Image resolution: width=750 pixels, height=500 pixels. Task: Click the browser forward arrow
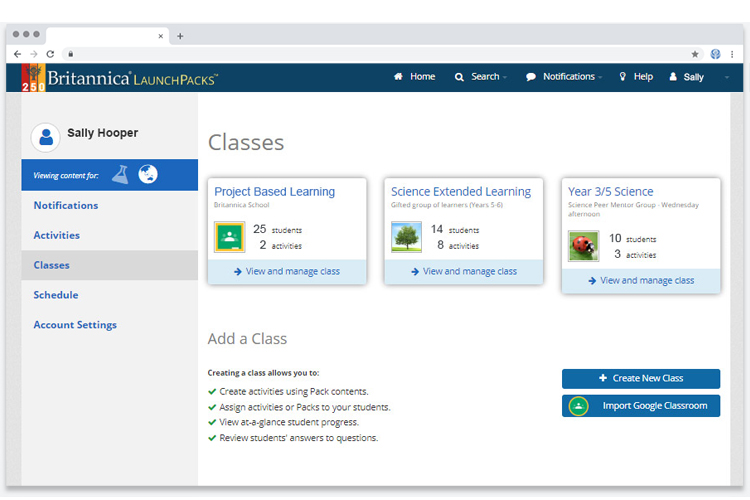point(33,54)
